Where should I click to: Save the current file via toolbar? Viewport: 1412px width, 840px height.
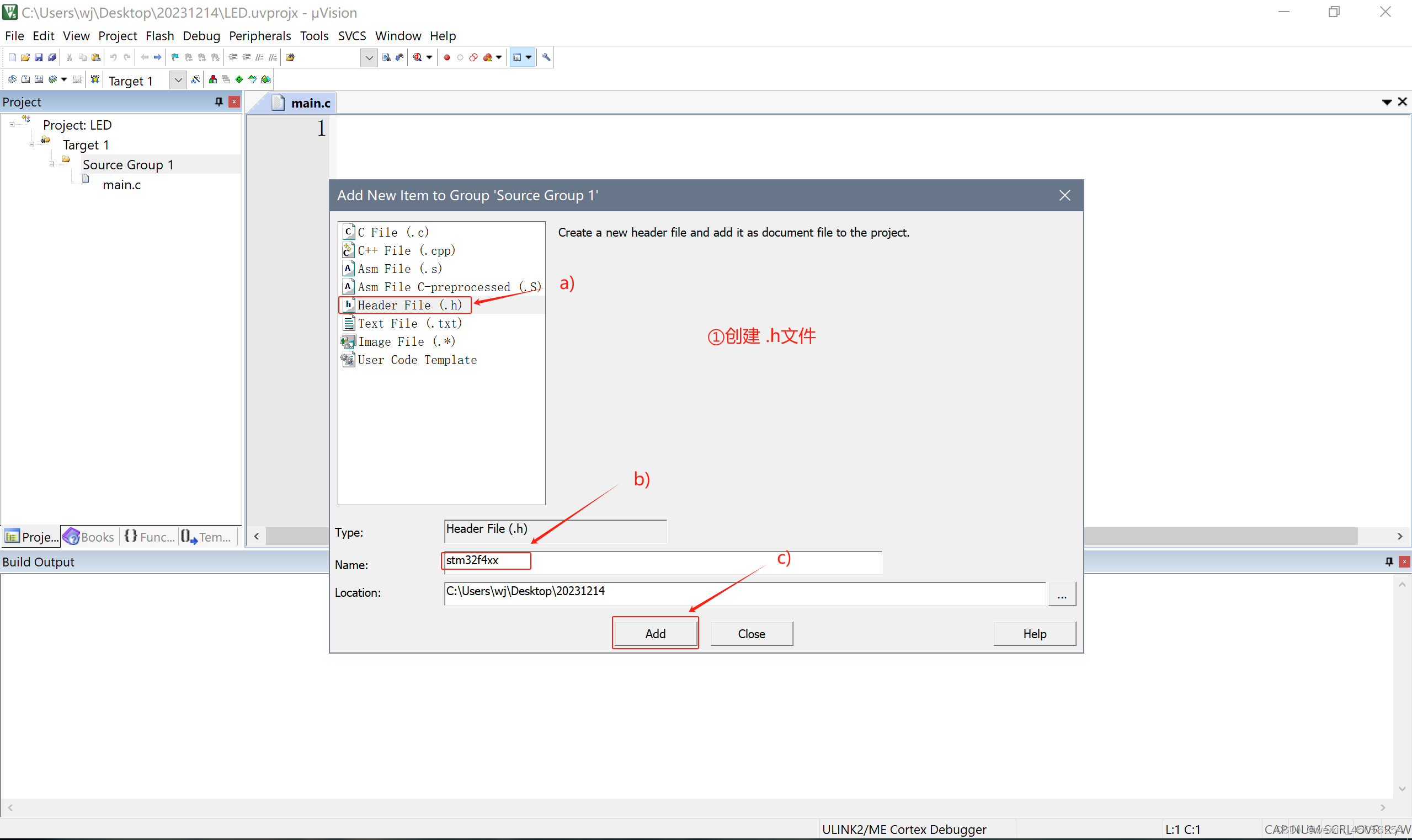click(x=39, y=57)
